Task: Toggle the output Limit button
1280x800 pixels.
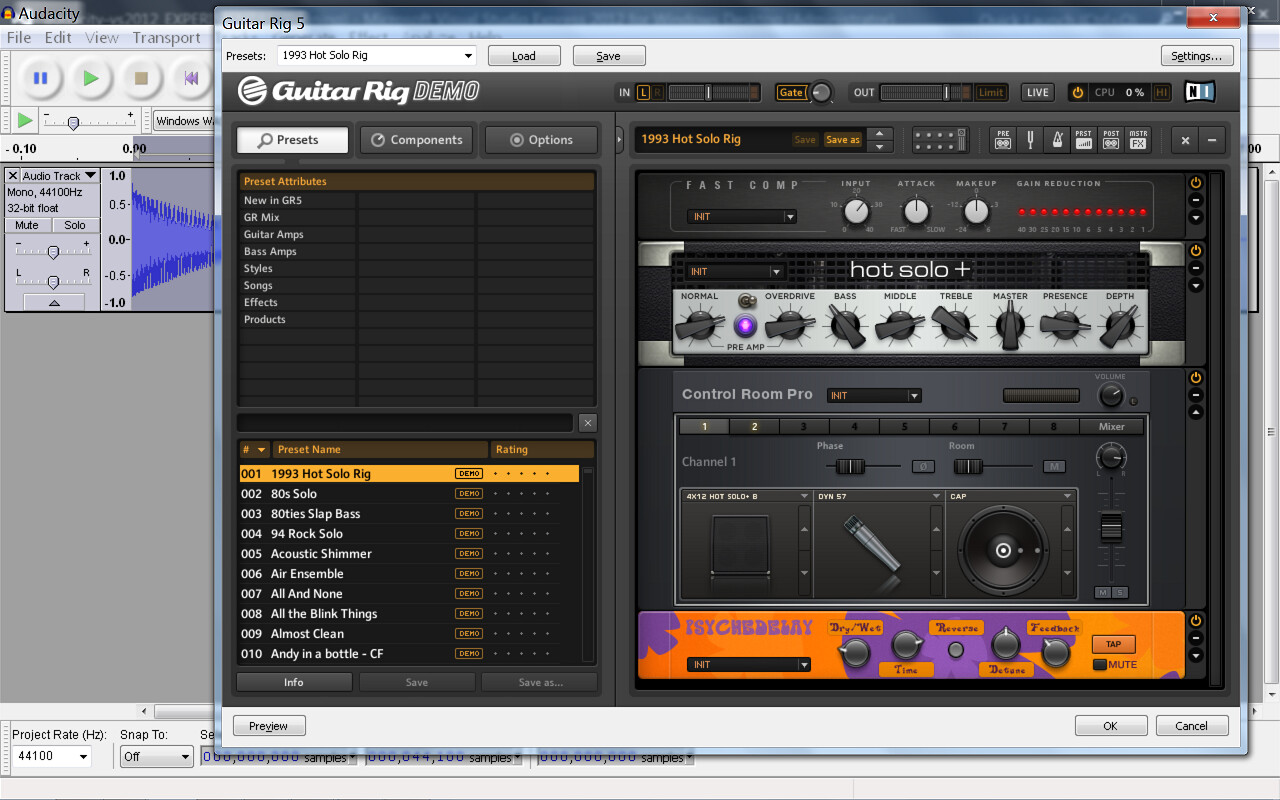Action: tap(991, 93)
